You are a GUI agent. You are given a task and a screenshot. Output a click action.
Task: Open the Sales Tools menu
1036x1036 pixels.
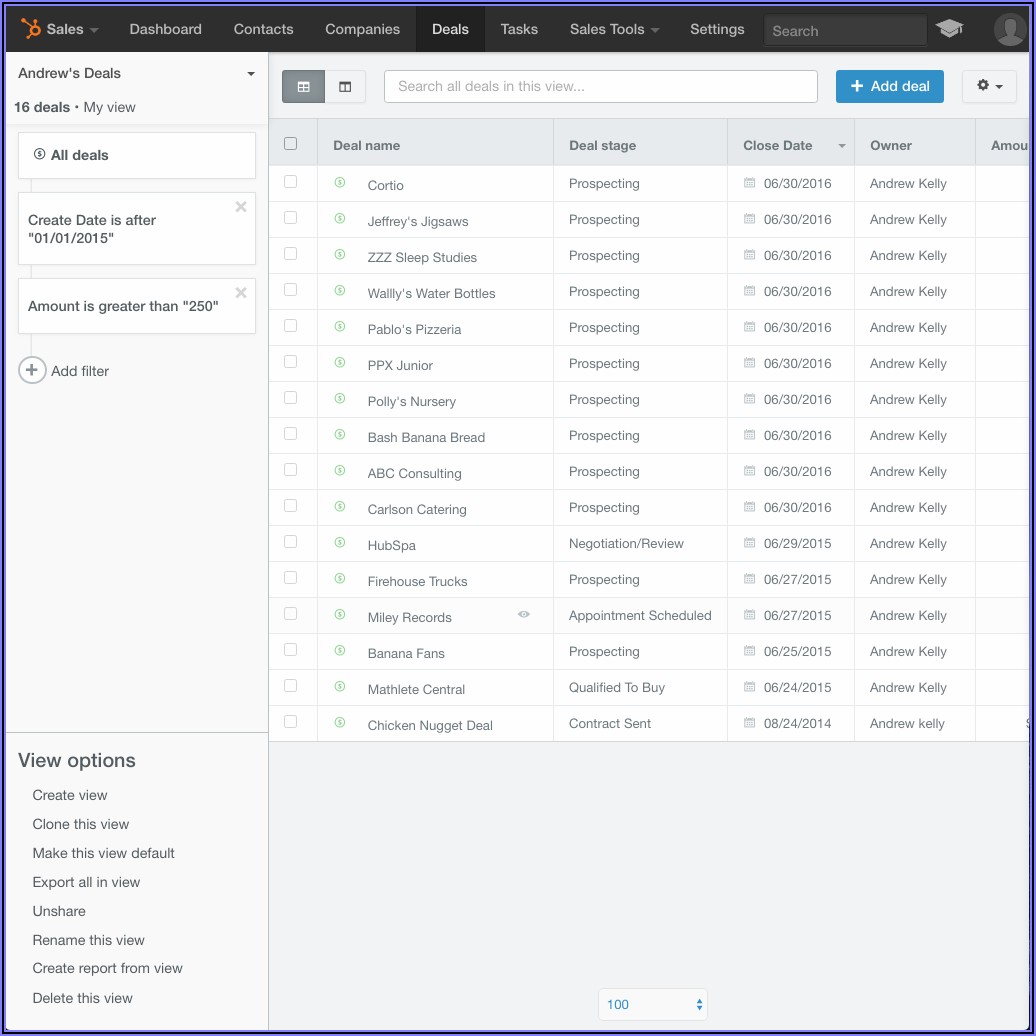[x=614, y=29]
